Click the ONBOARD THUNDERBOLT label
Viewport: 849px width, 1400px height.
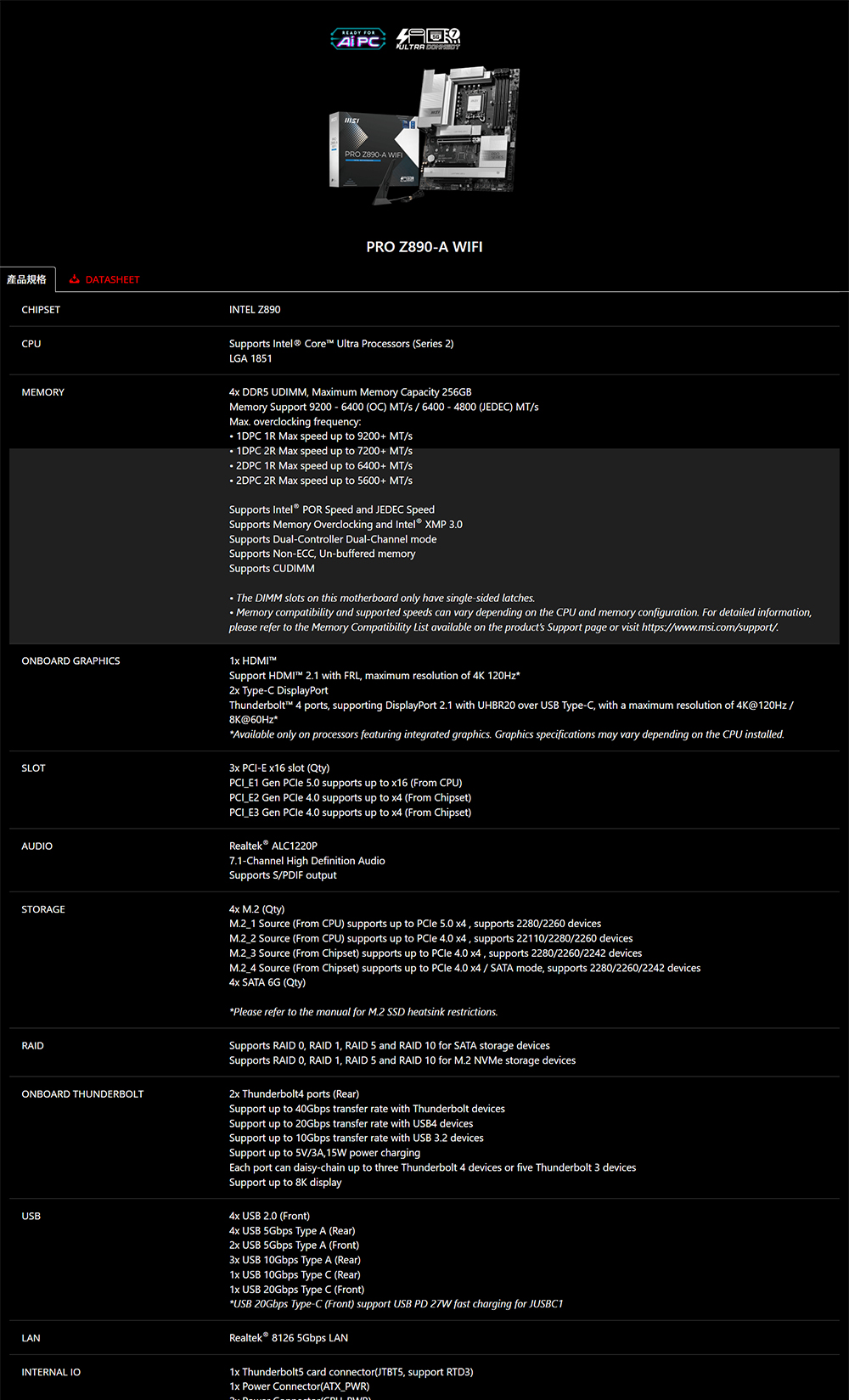(x=83, y=1094)
